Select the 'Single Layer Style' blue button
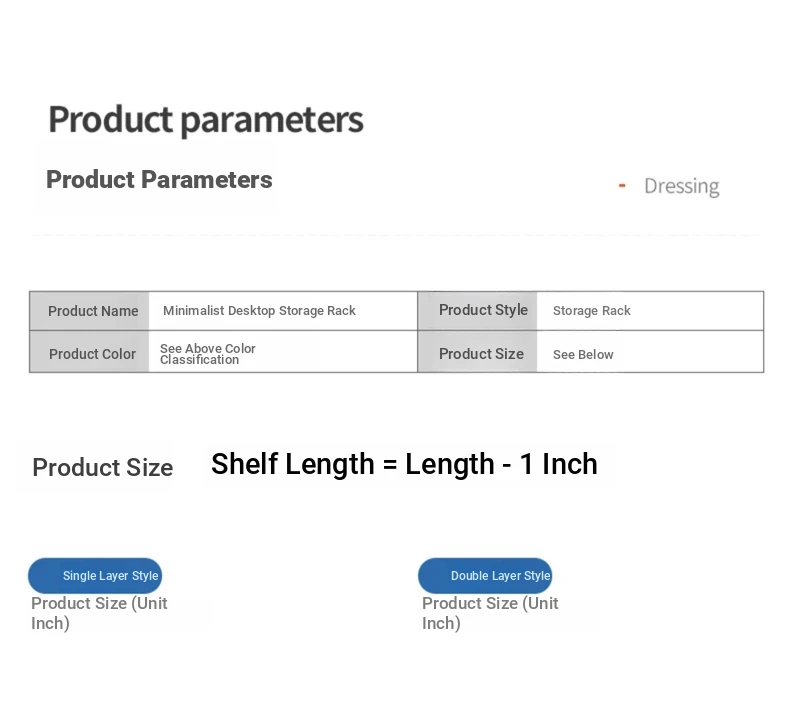 click(95, 576)
